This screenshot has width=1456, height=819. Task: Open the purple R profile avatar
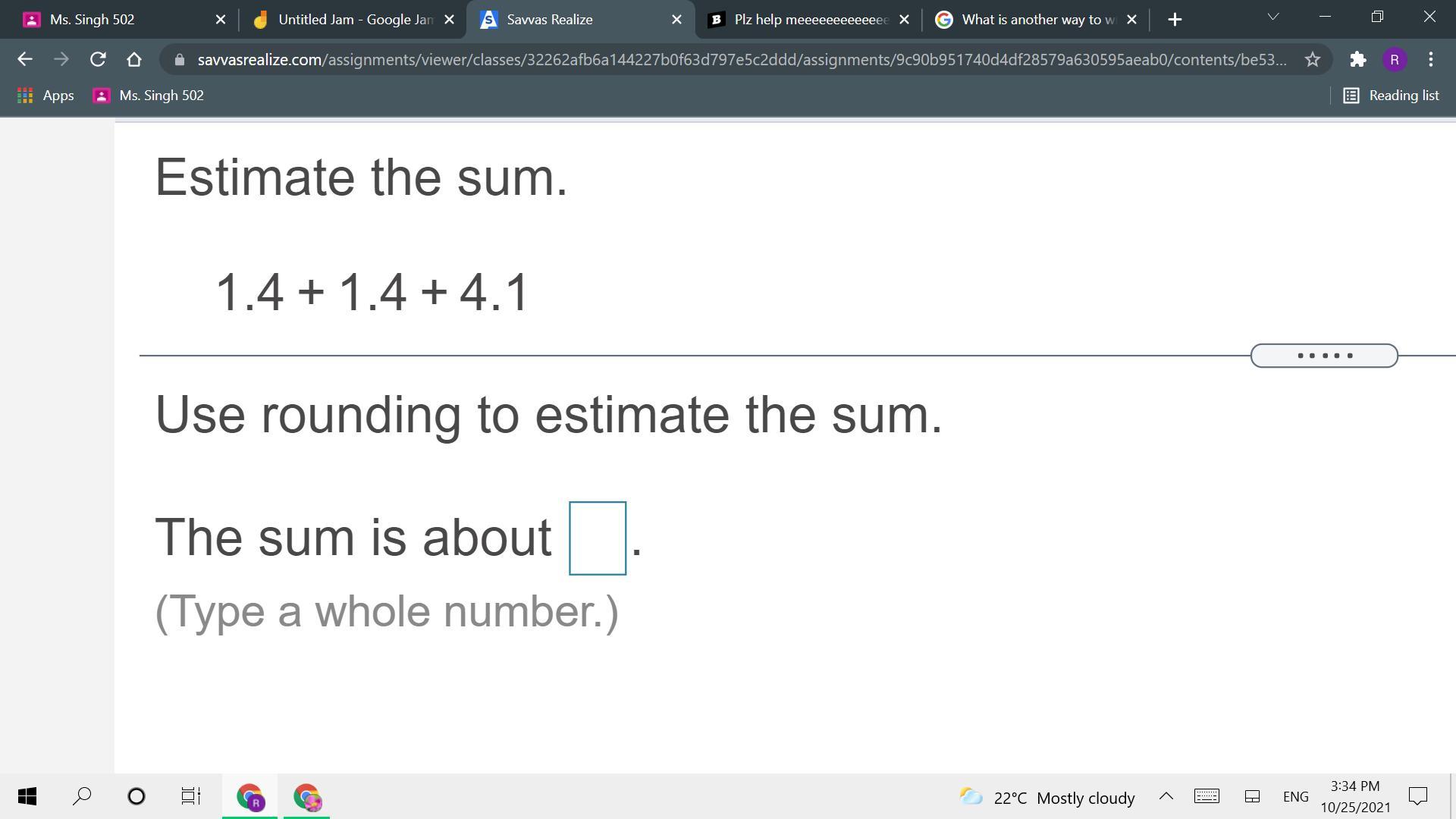(x=1394, y=59)
